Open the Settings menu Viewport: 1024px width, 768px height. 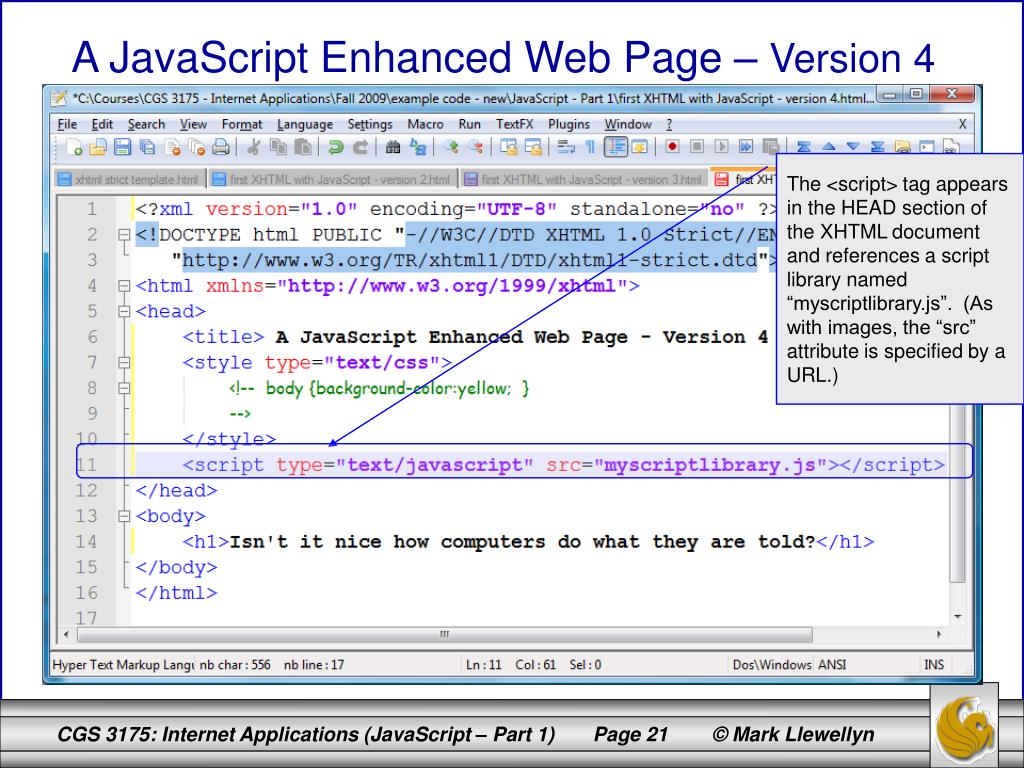coord(370,125)
